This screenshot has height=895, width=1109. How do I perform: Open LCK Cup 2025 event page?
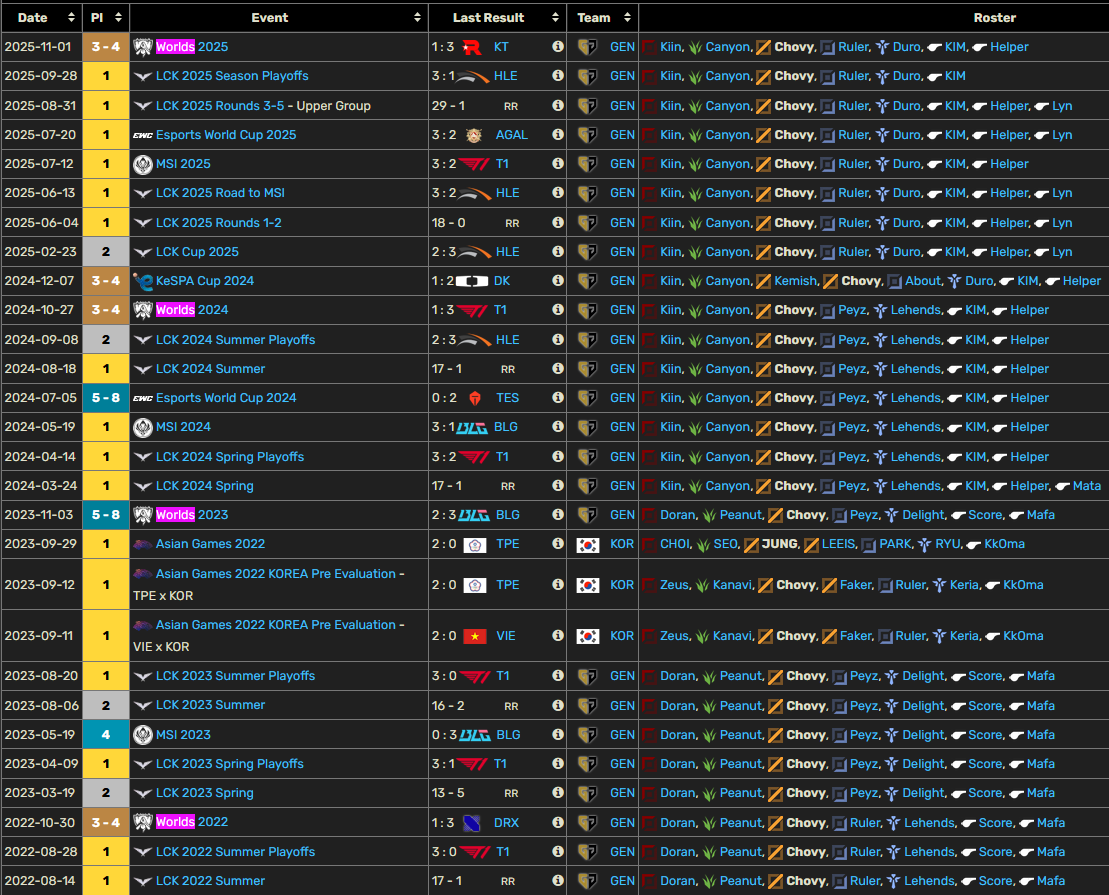click(x=197, y=251)
